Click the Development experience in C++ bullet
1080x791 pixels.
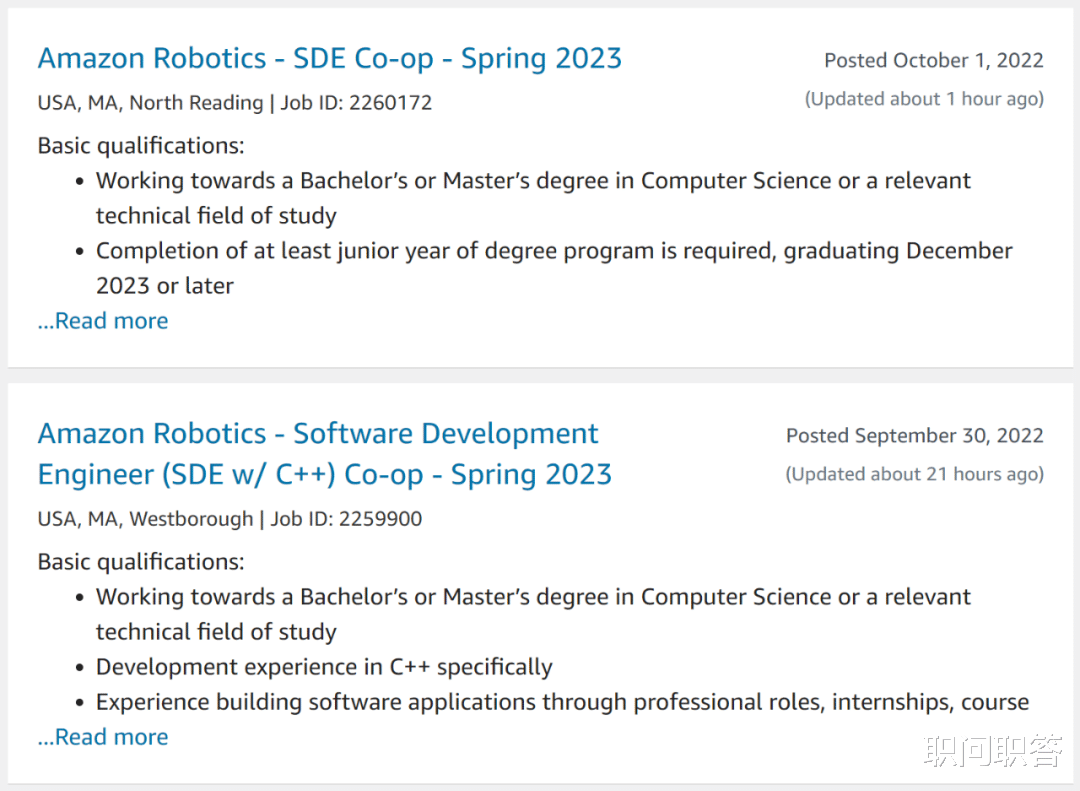(x=324, y=667)
